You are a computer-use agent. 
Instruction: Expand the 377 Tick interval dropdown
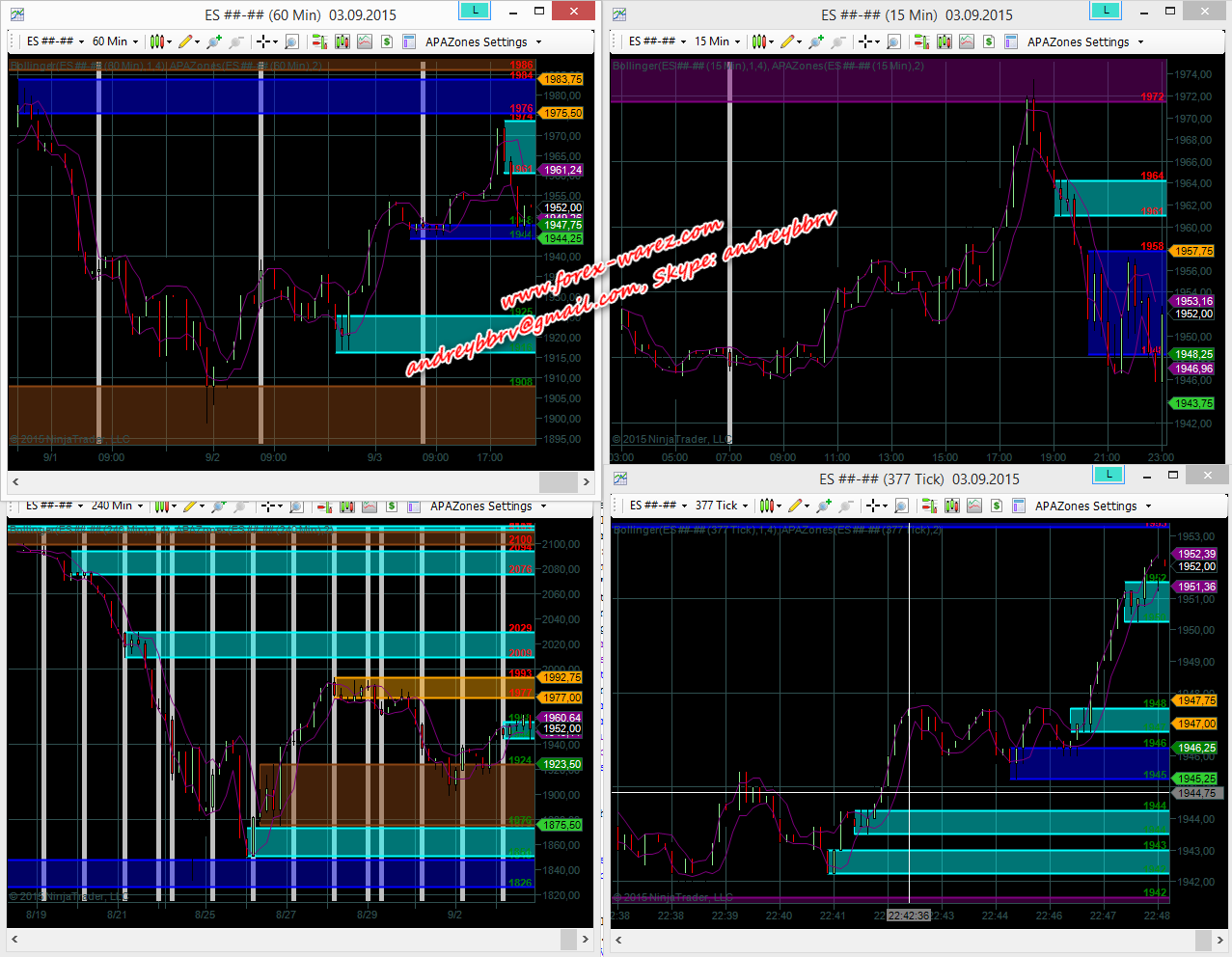tap(722, 506)
